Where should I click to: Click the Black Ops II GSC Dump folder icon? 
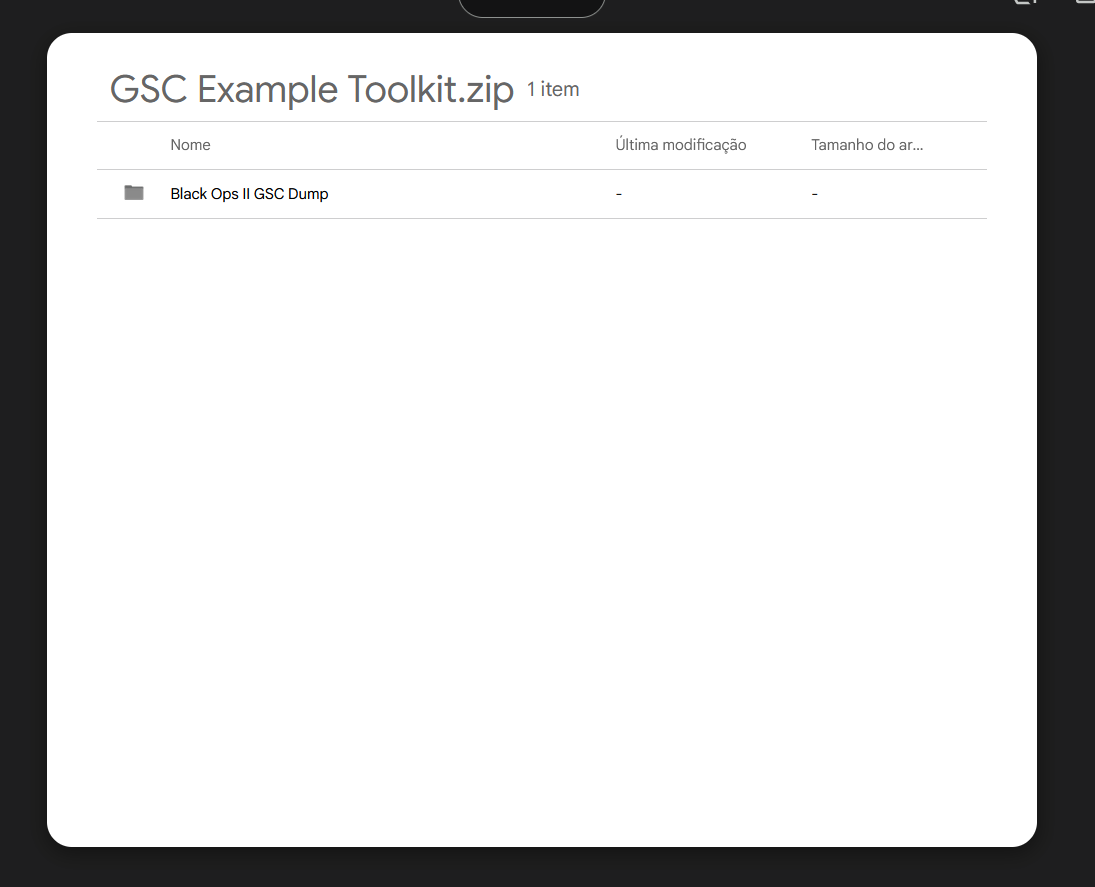point(134,193)
